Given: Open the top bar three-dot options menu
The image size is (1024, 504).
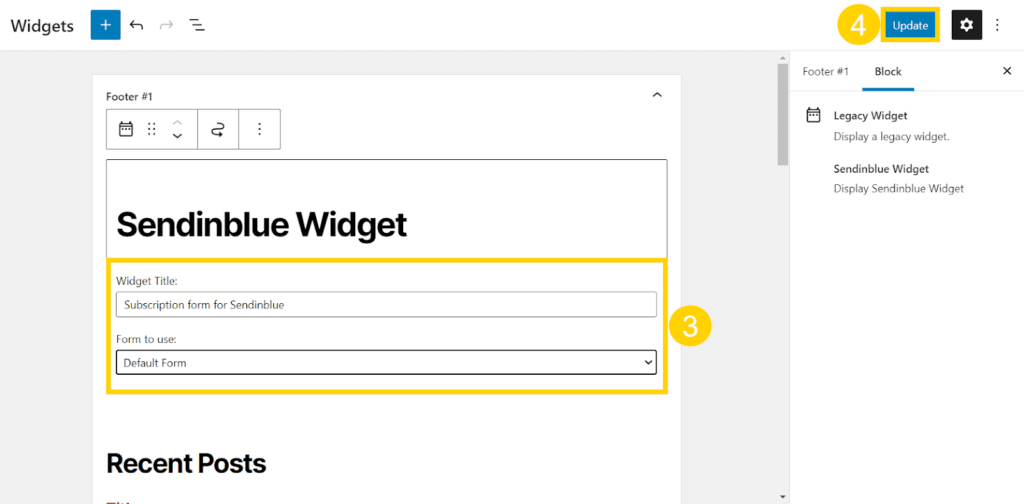Looking at the screenshot, I should click(997, 25).
